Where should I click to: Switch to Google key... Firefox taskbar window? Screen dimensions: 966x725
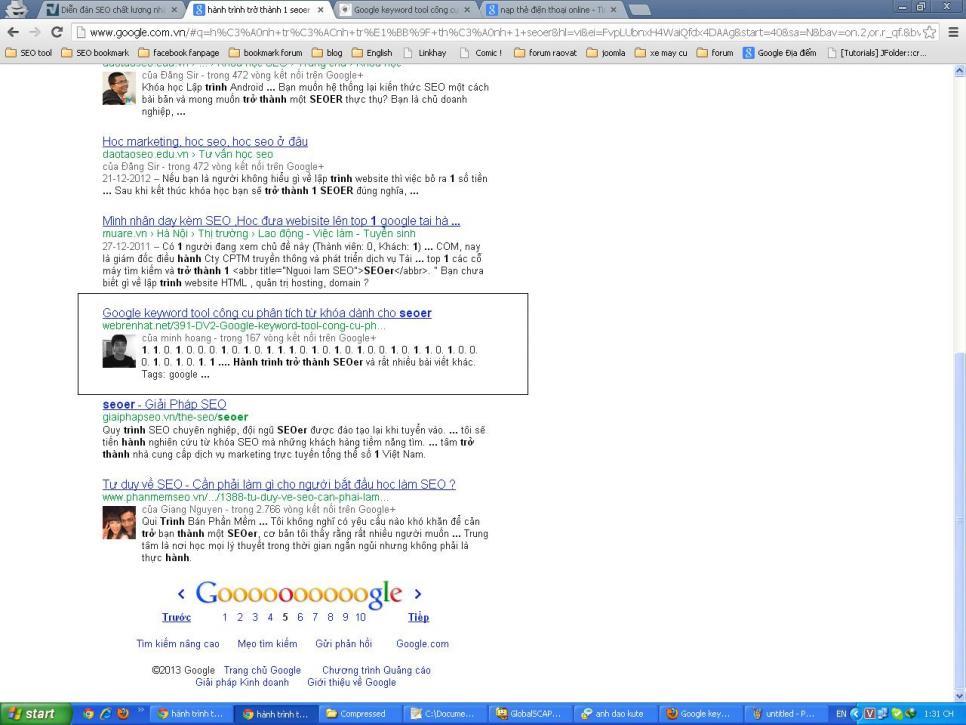point(702,714)
